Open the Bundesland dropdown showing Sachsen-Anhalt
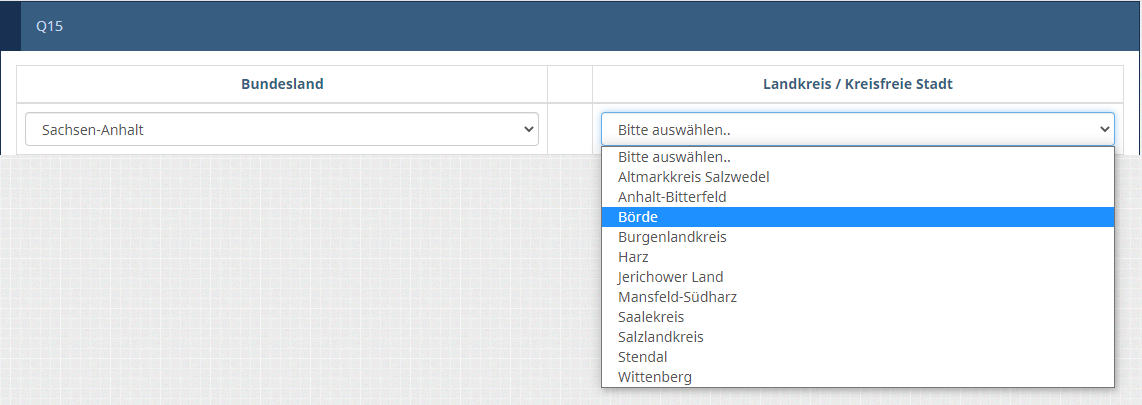Image resolution: width=1142 pixels, height=405 pixels. (281, 129)
